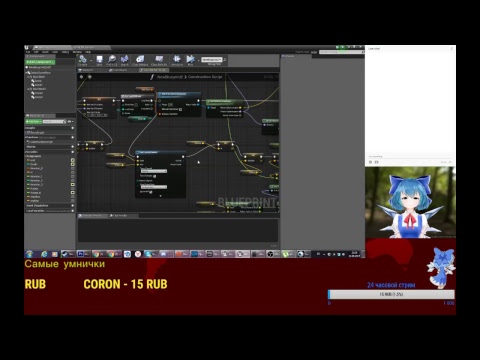The image size is (480, 360).
Task: Open the first dropdown on the trace node
Action: click(x=154, y=171)
